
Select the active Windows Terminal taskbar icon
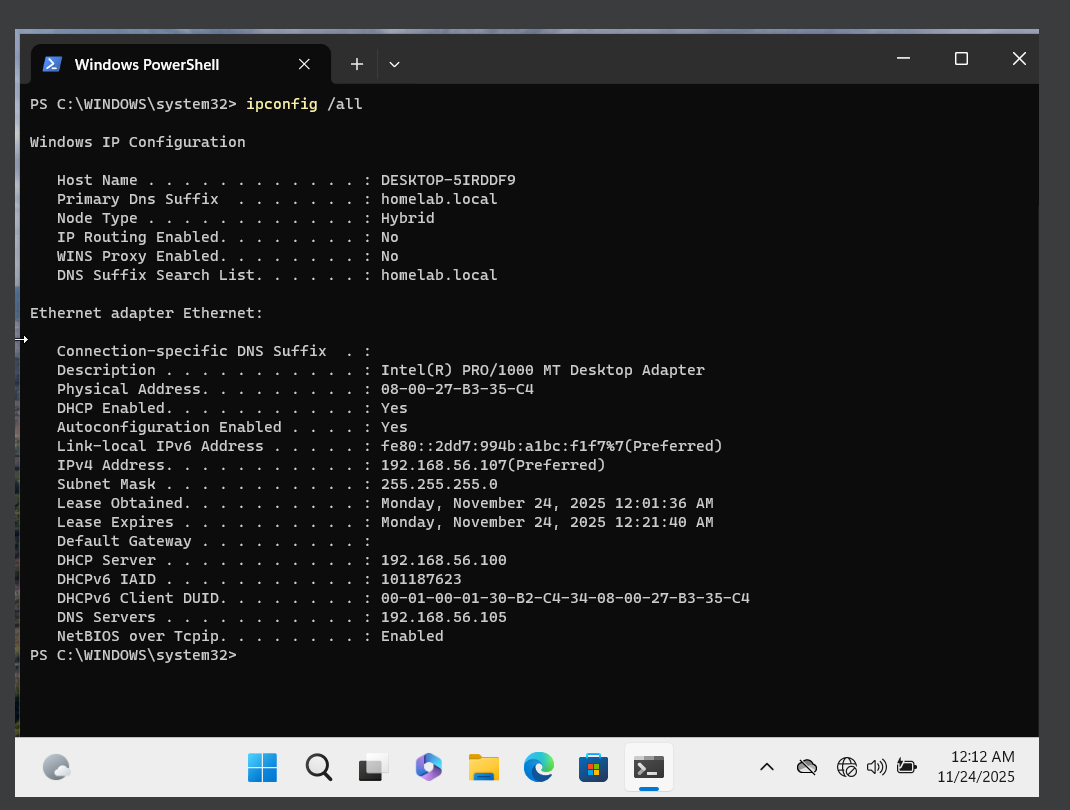point(648,767)
